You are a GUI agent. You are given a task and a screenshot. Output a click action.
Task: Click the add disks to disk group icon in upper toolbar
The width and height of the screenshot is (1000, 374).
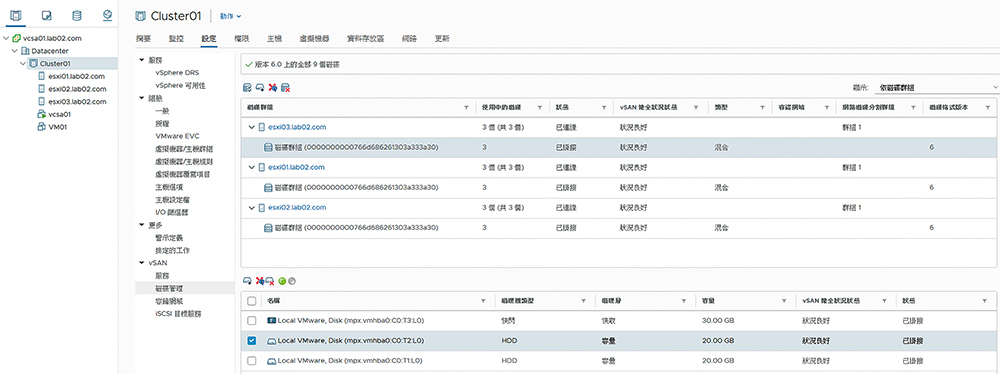(x=260, y=87)
